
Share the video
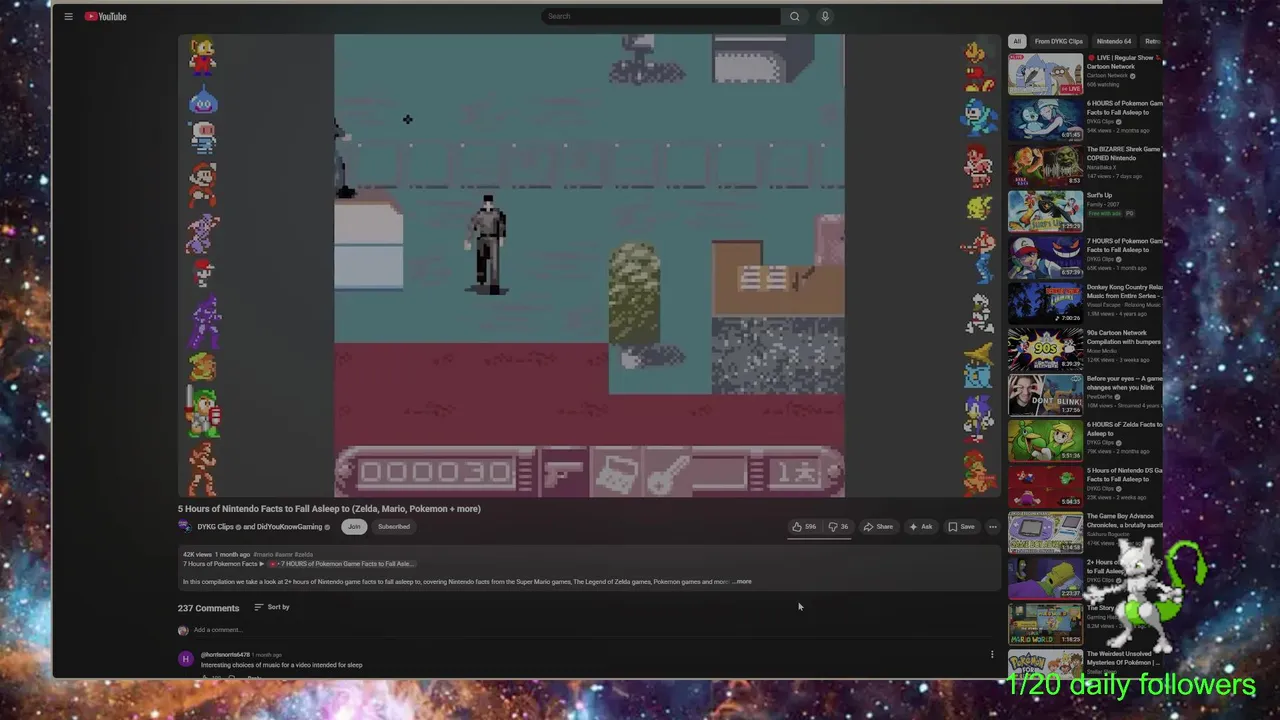point(878,527)
